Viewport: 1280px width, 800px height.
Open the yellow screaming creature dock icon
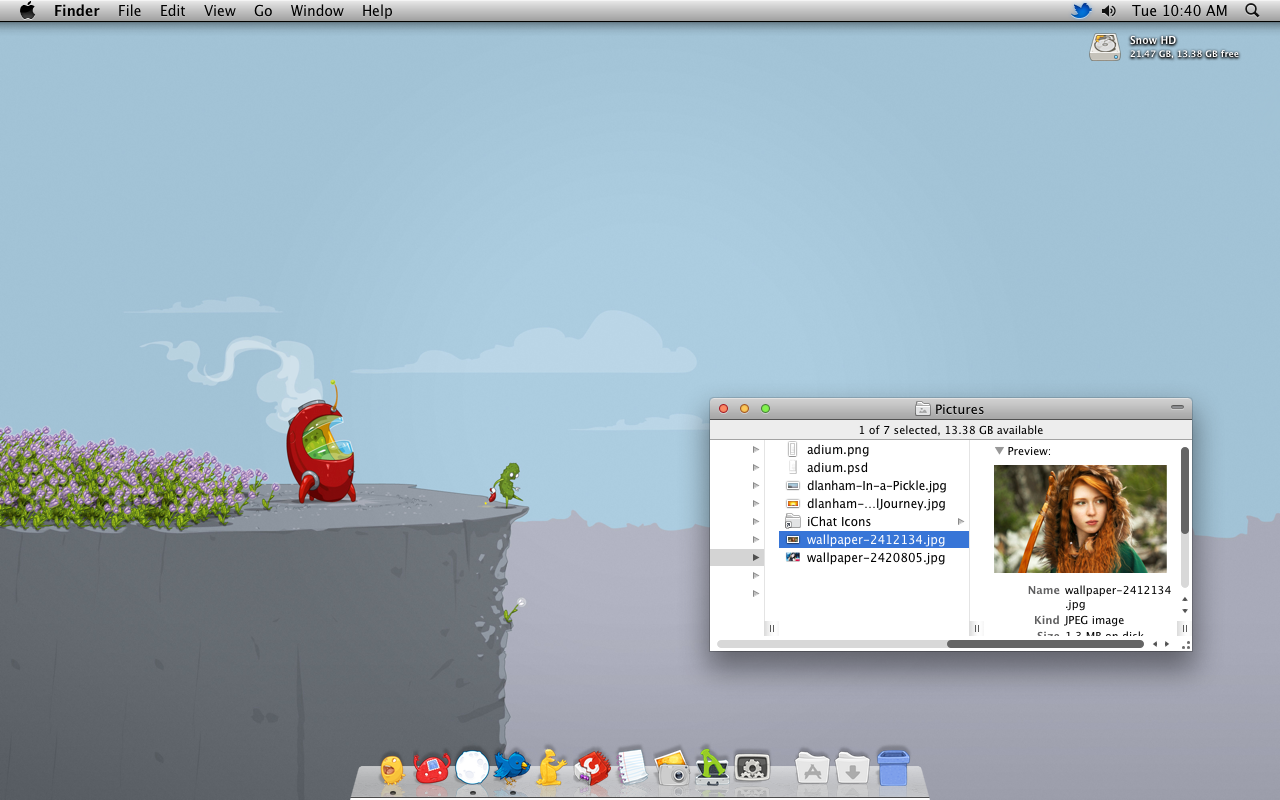[x=392, y=768]
